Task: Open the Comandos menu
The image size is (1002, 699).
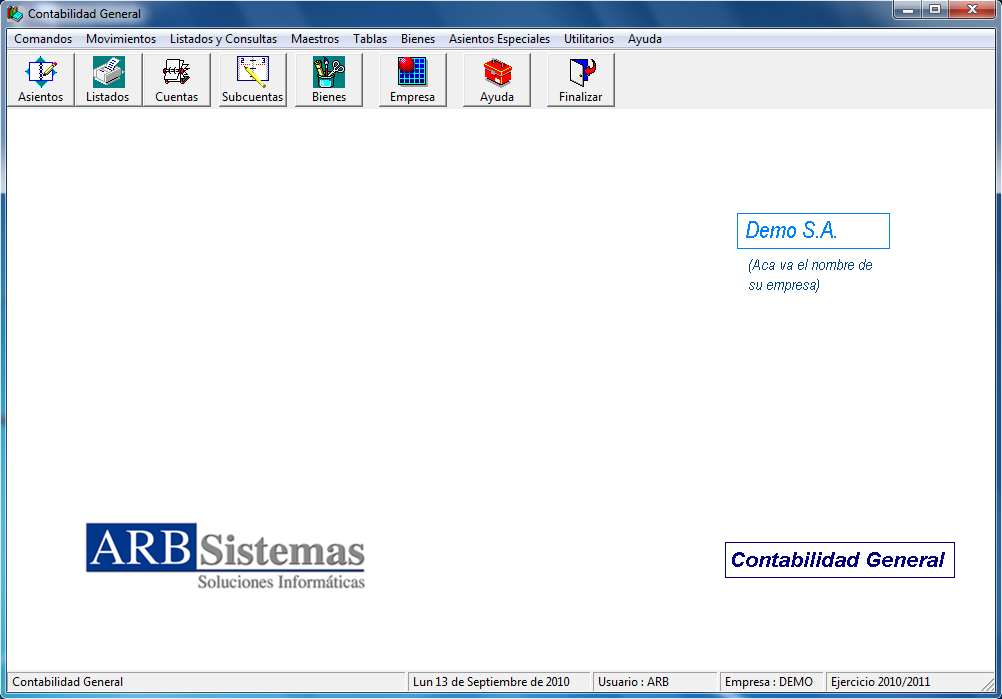Action: pos(43,39)
